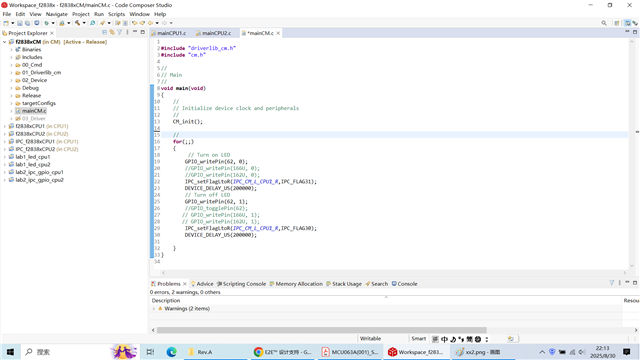Close the mainCM.c editor tab
Viewport: 640px width, 360px height.
pyautogui.click(x=278, y=33)
